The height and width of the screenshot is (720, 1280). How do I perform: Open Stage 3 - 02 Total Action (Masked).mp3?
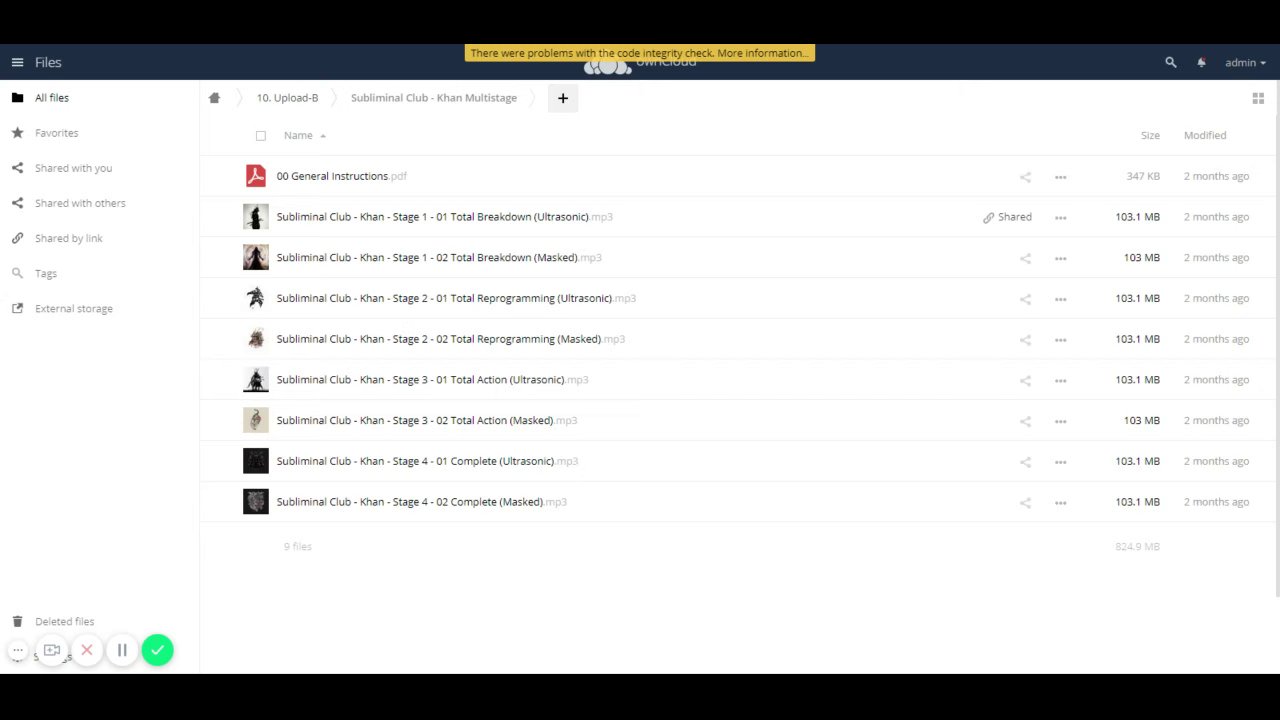426,420
